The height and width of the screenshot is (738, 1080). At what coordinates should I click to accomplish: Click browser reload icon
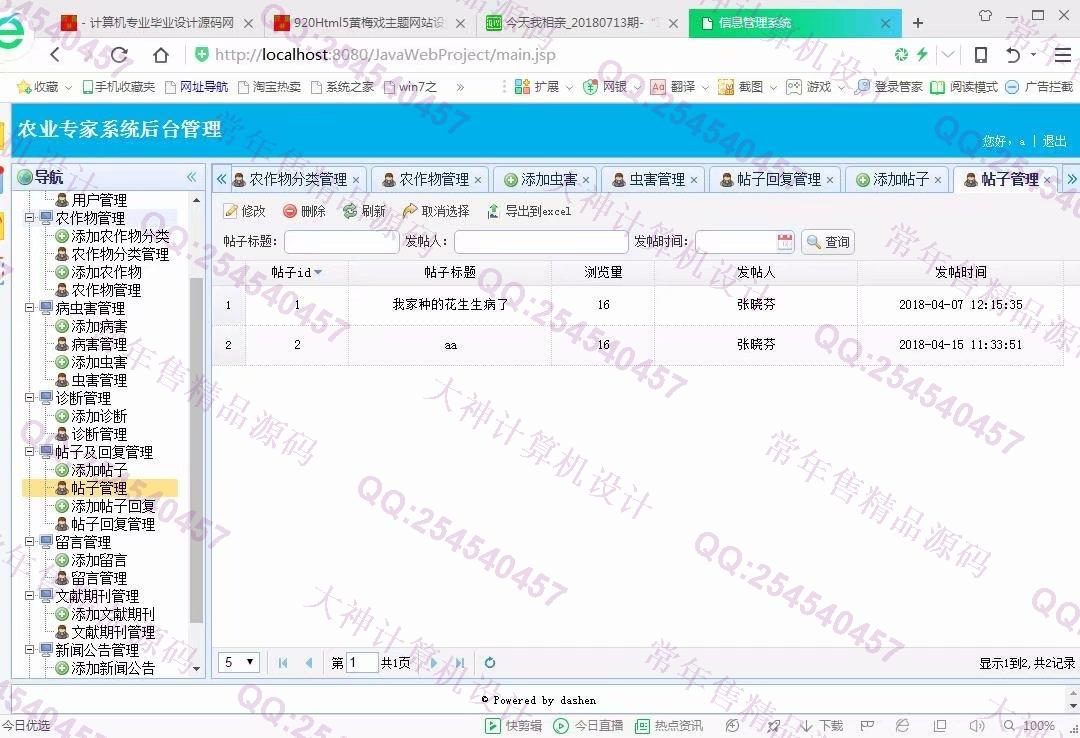(x=119, y=54)
